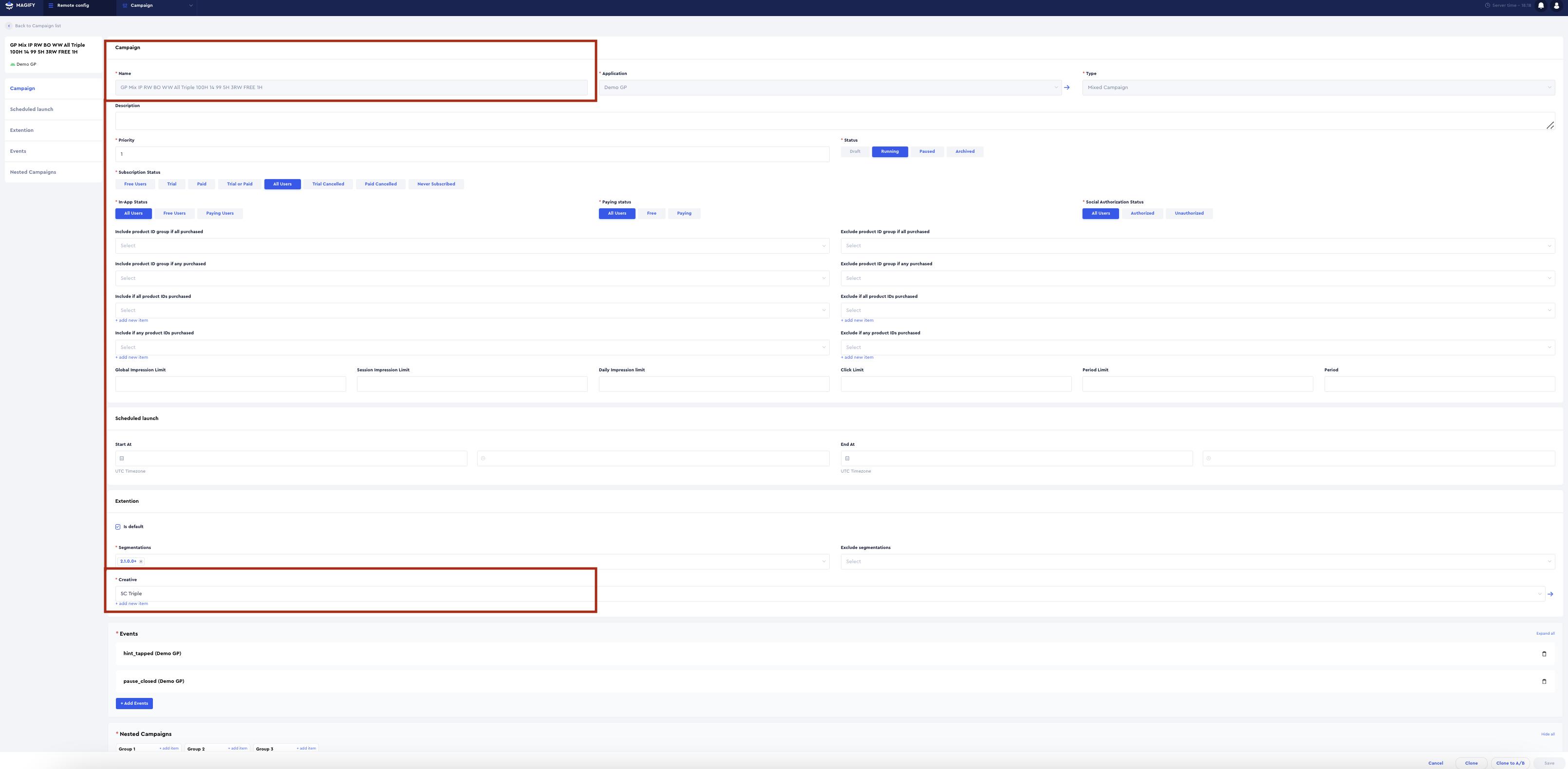Go to Nested Campaigns sidebar section
This screenshot has width=1568, height=769.
pyautogui.click(x=33, y=172)
